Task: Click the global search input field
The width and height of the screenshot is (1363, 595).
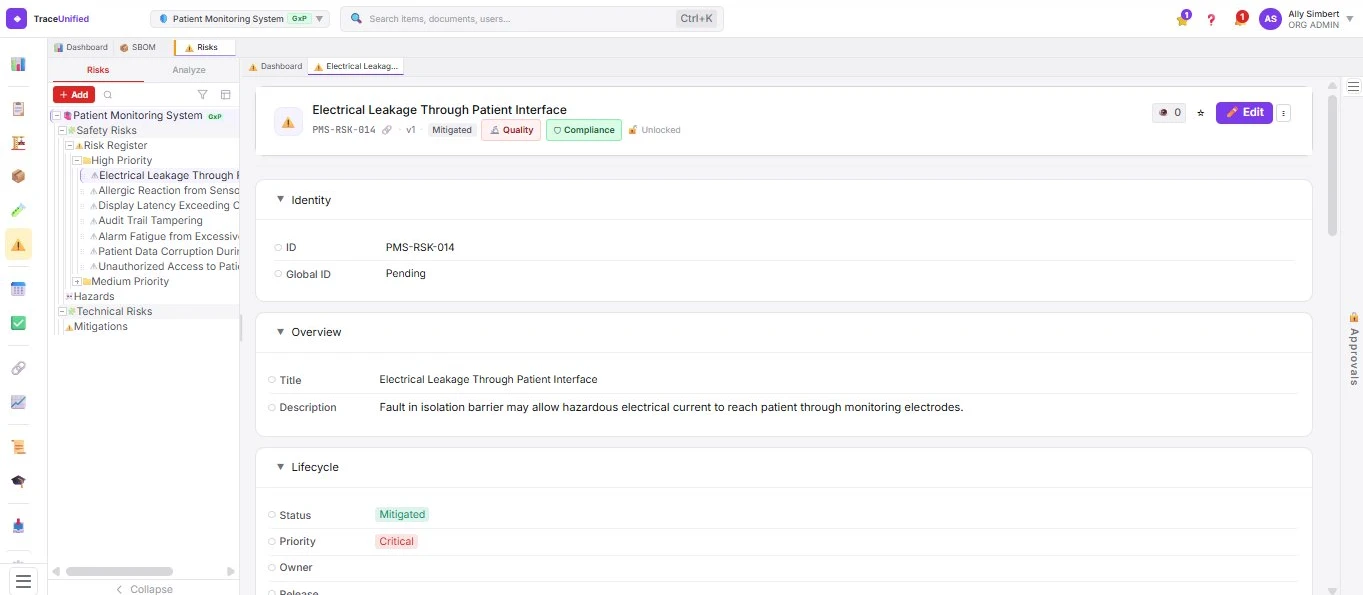Action: [x=532, y=19]
